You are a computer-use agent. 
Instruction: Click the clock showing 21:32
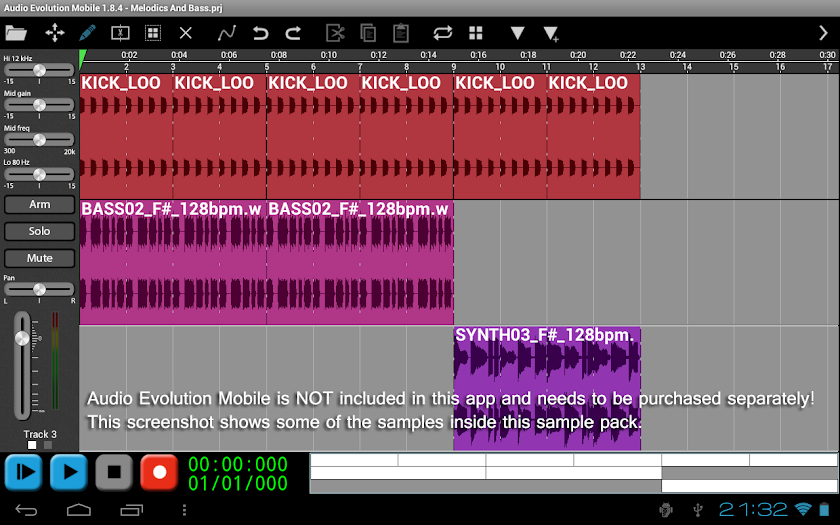point(753,509)
